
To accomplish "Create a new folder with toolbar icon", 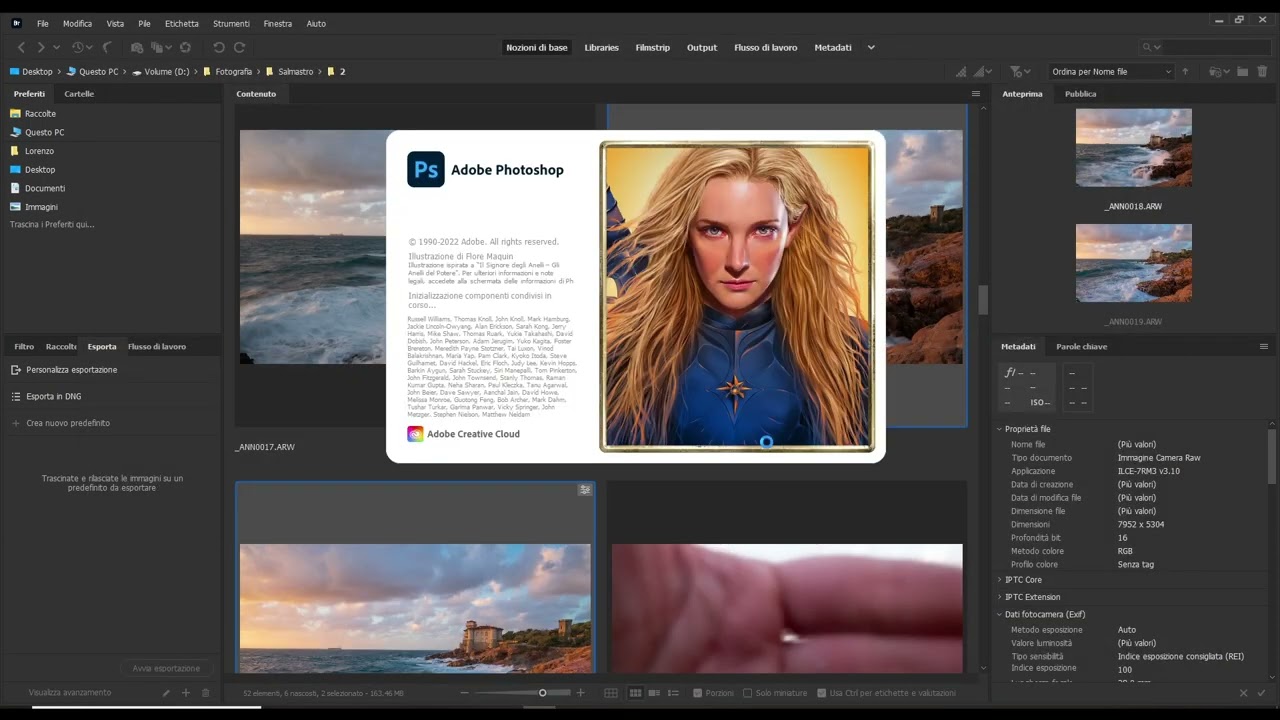I will click(x=1242, y=72).
